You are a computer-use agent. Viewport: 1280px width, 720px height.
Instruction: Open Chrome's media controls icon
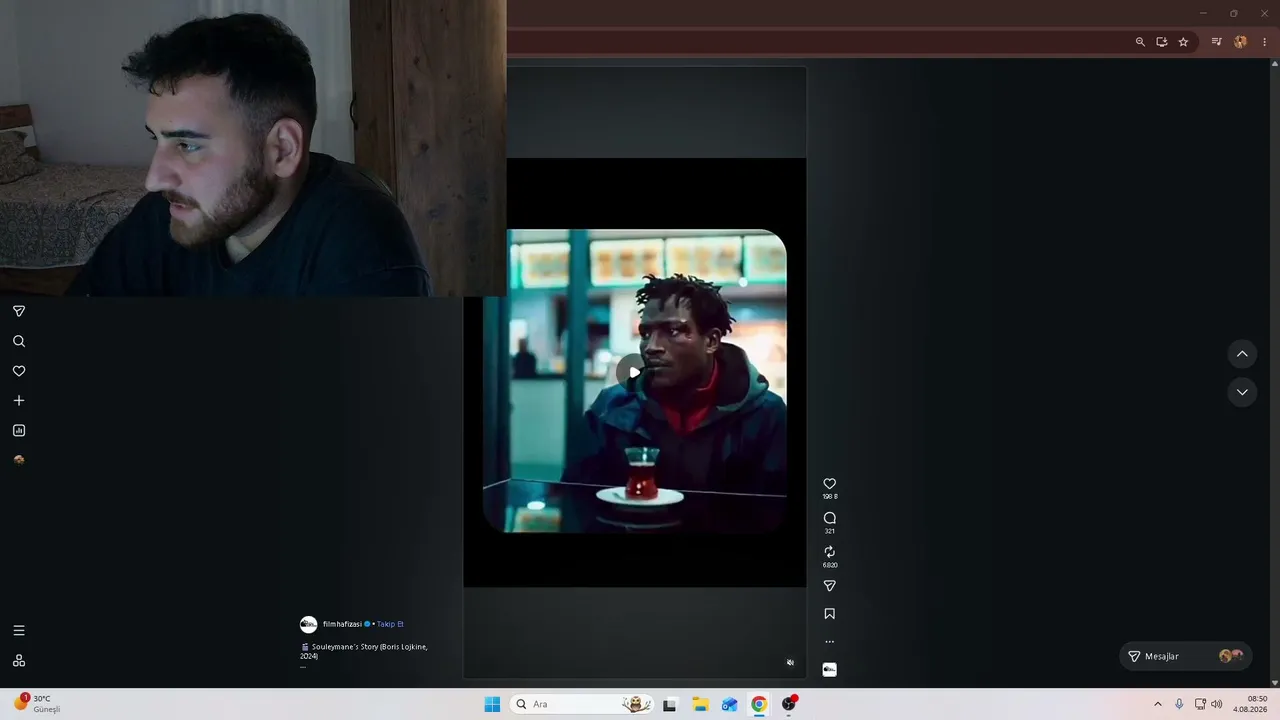(x=1217, y=42)
